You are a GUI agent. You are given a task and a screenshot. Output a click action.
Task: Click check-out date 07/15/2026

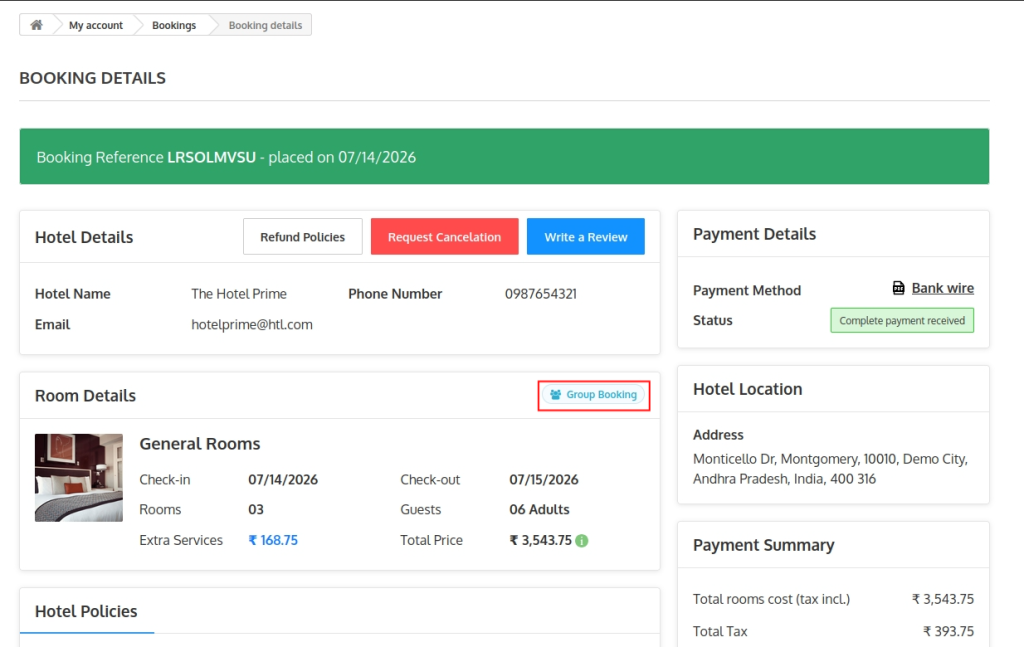(x=544, y=479)
